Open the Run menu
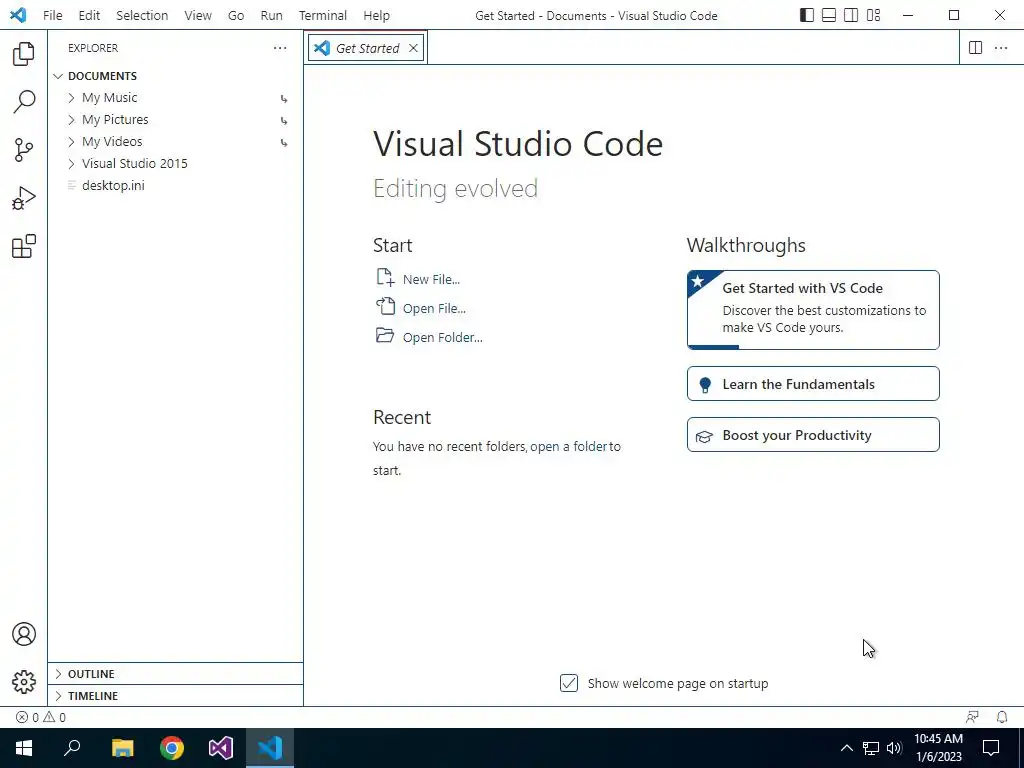The image size is (1024, 768). pyautogui.click(x=271, y=15)
